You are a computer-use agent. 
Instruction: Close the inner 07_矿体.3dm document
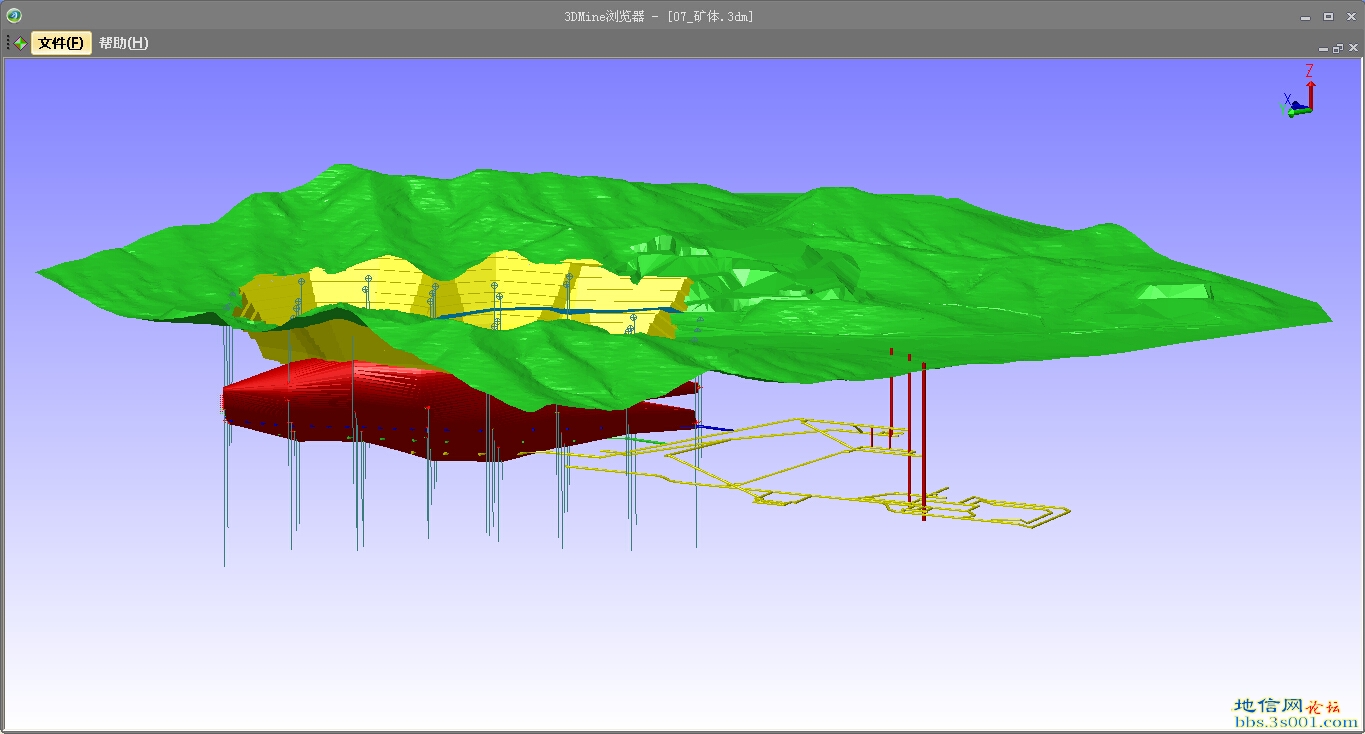pos(1353,48)
